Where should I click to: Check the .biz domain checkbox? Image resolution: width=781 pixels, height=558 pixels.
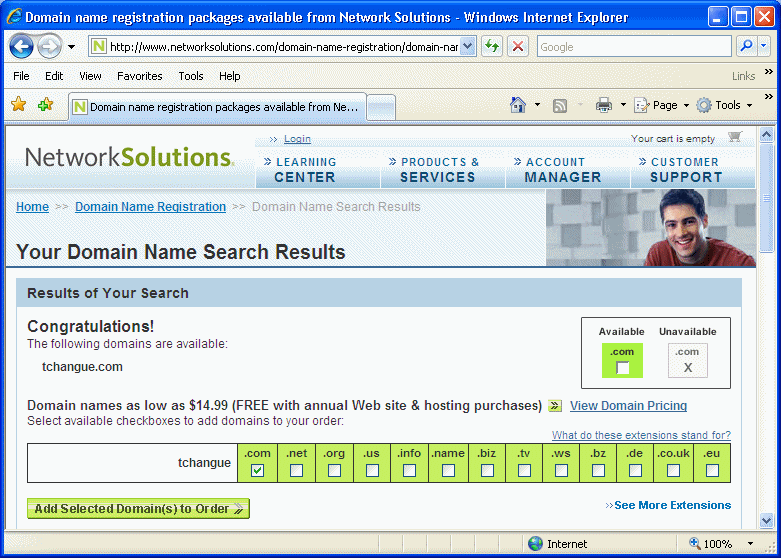(487, 470)
